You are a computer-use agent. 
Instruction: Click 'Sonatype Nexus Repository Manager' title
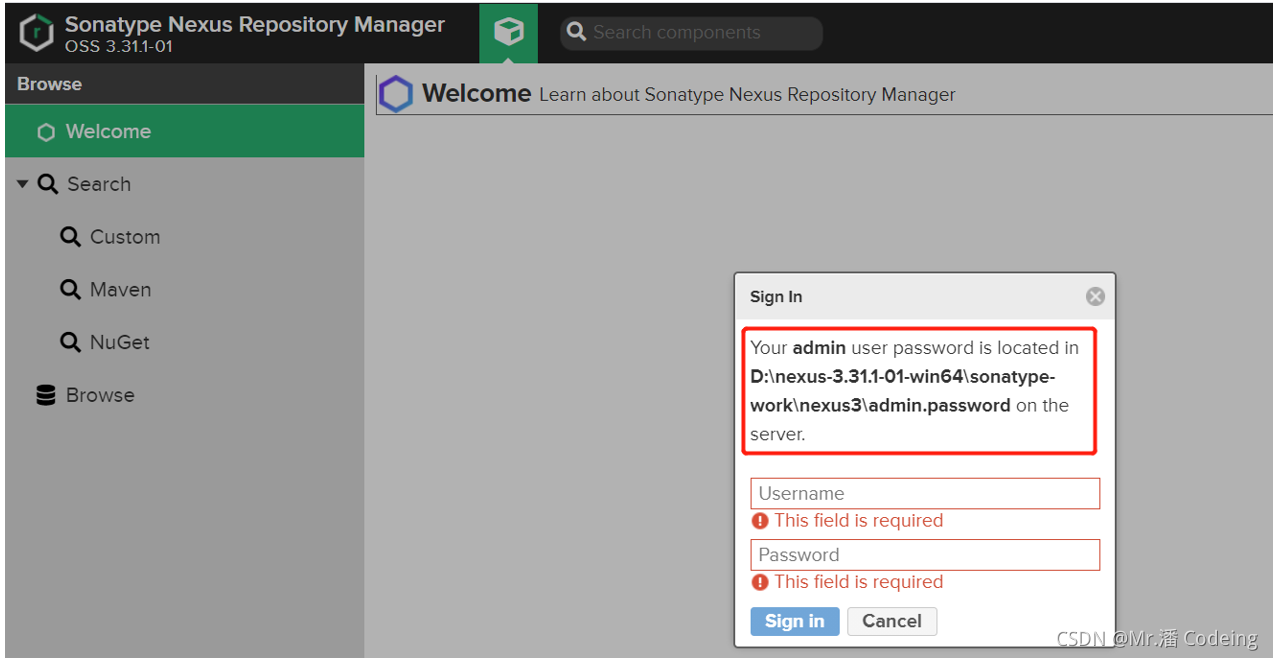255,24
